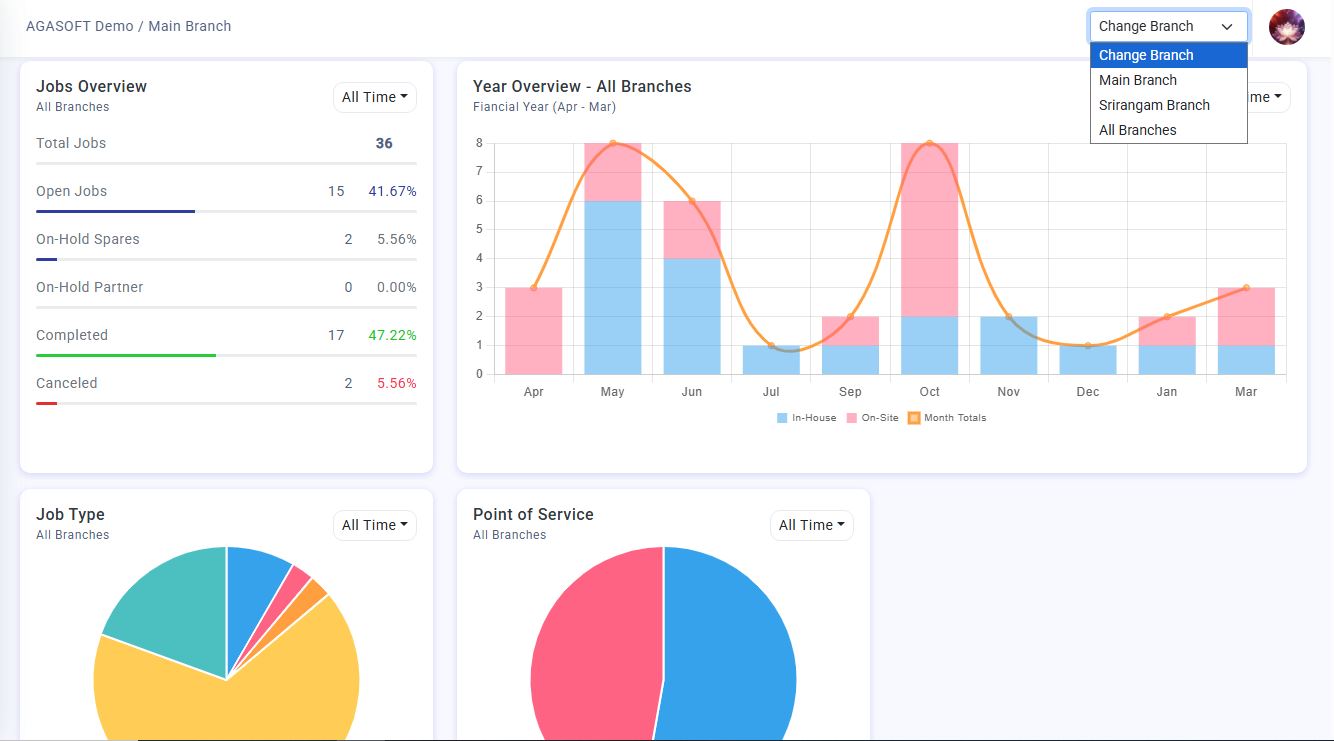Click the December In-House bar
Screen dimensions: 1334x741
pos(1088,360)
